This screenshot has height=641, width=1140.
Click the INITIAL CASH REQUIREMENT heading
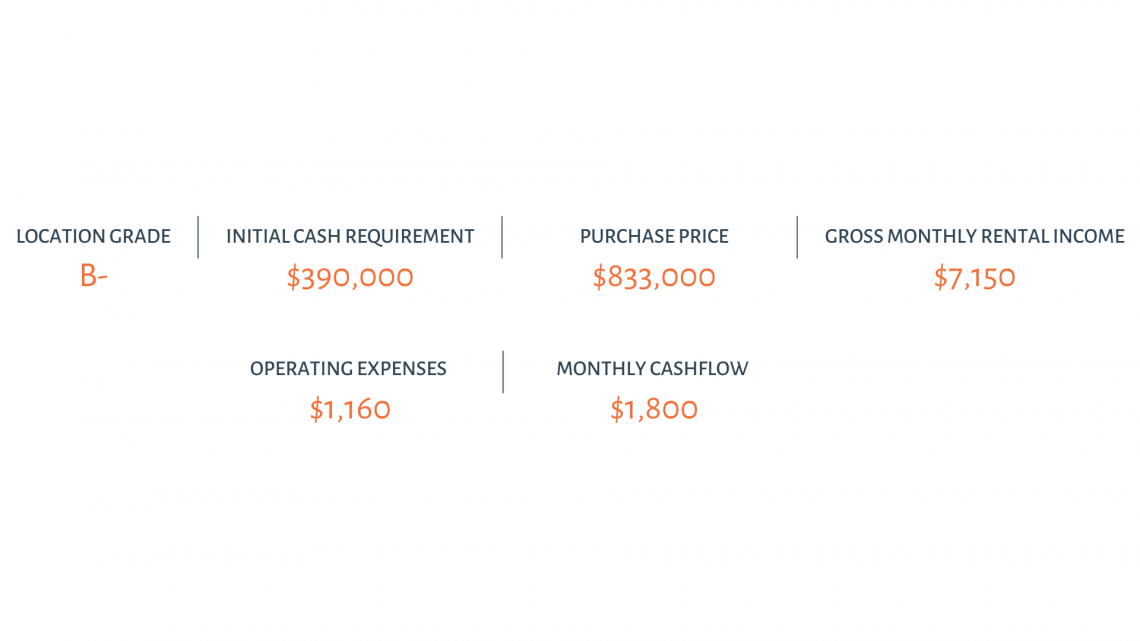point(350,237)
